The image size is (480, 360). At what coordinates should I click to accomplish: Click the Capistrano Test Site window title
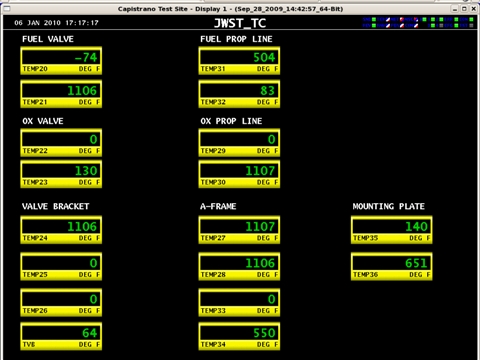tap(230, 9)
